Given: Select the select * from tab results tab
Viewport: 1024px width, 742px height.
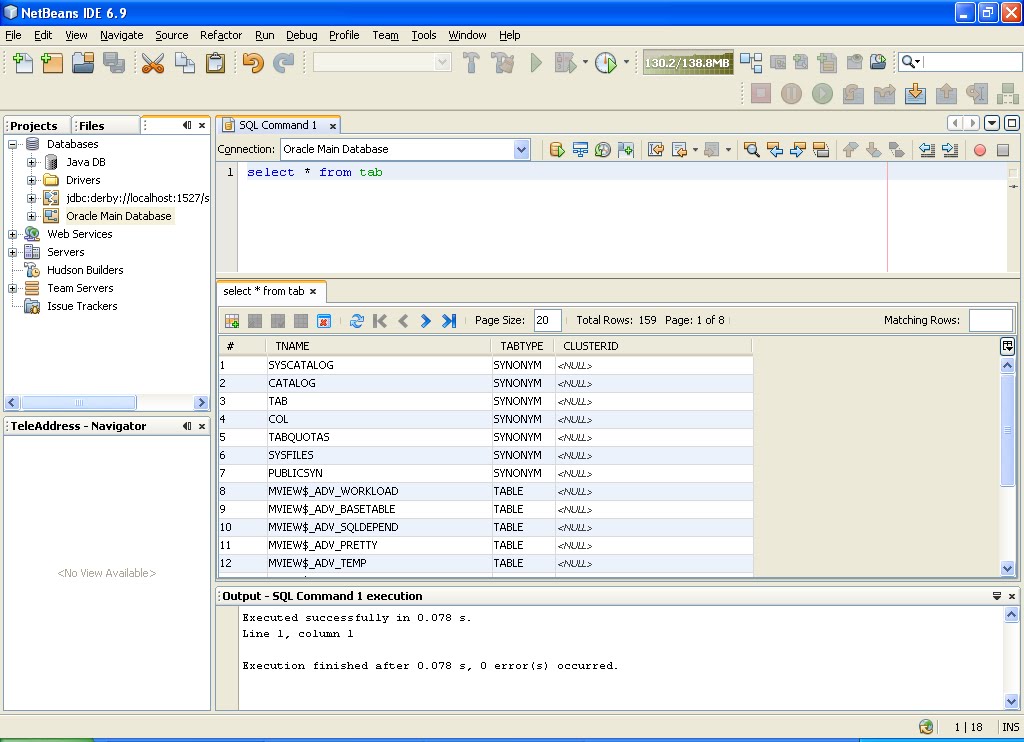Looking at the screenshot, I should point(264,291).
